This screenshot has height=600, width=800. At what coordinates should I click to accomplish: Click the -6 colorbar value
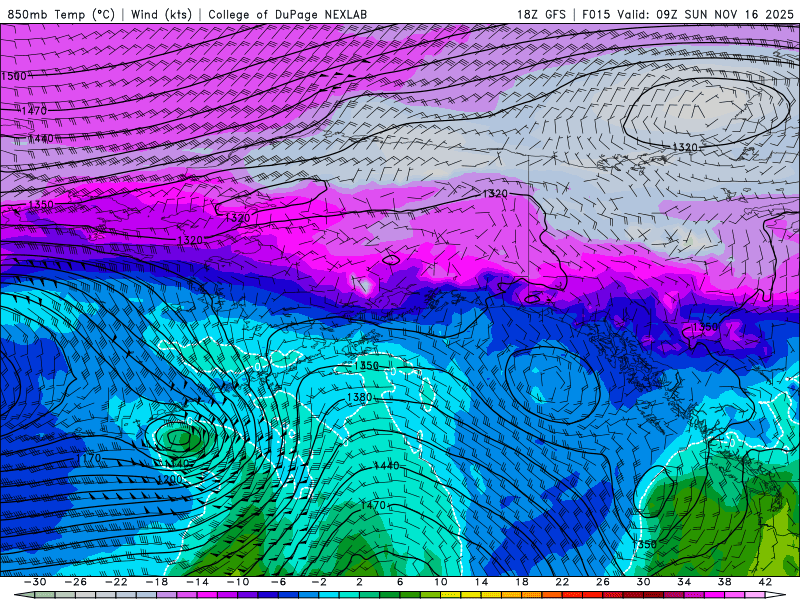click(x=278, y=582)
